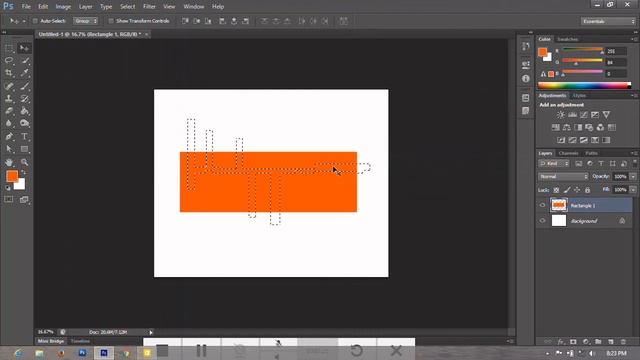
Task: Open the layer filter Kind dropdown
Action: coord(554,164)
